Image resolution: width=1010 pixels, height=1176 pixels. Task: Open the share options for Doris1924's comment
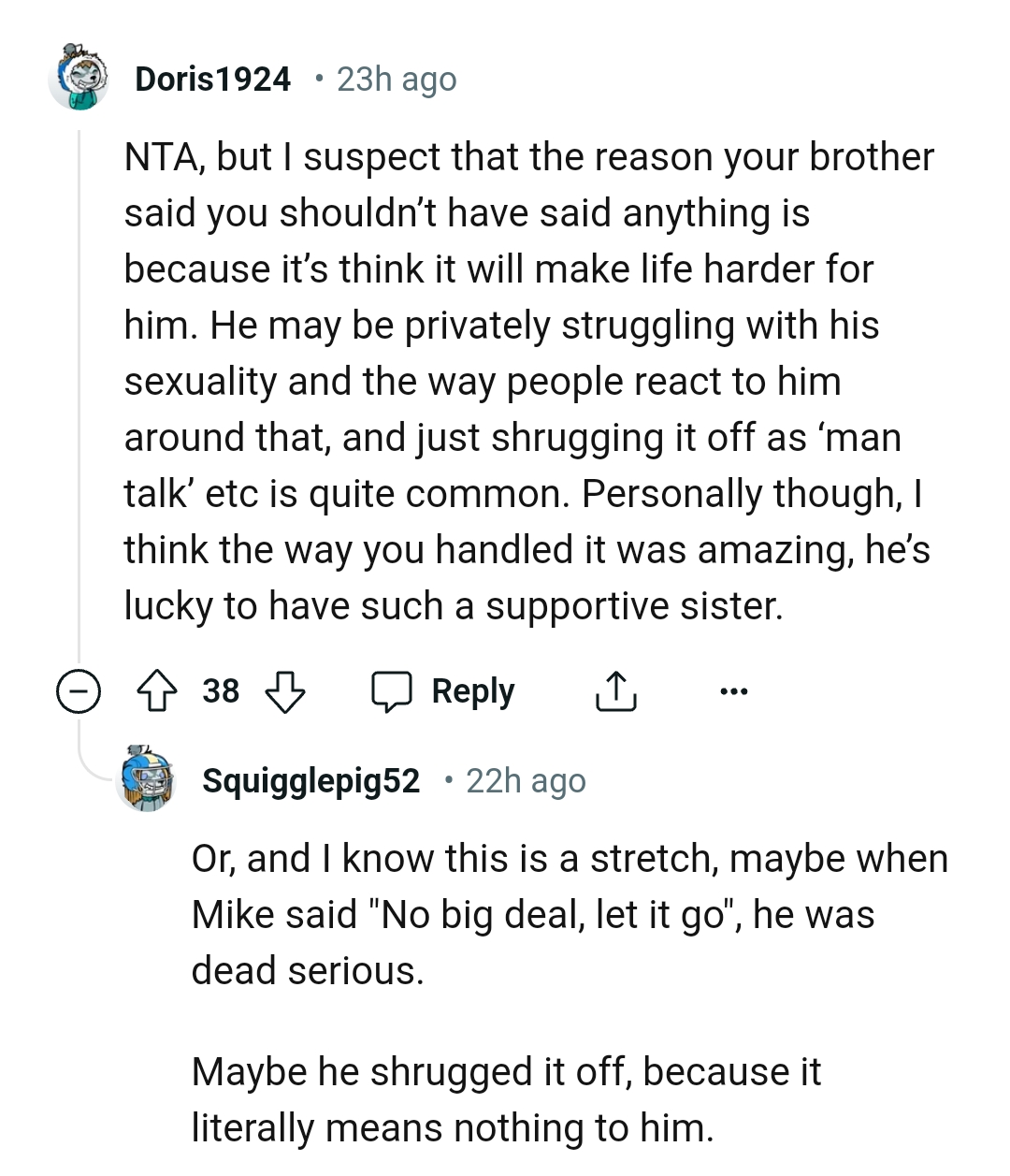coord(614,691)
